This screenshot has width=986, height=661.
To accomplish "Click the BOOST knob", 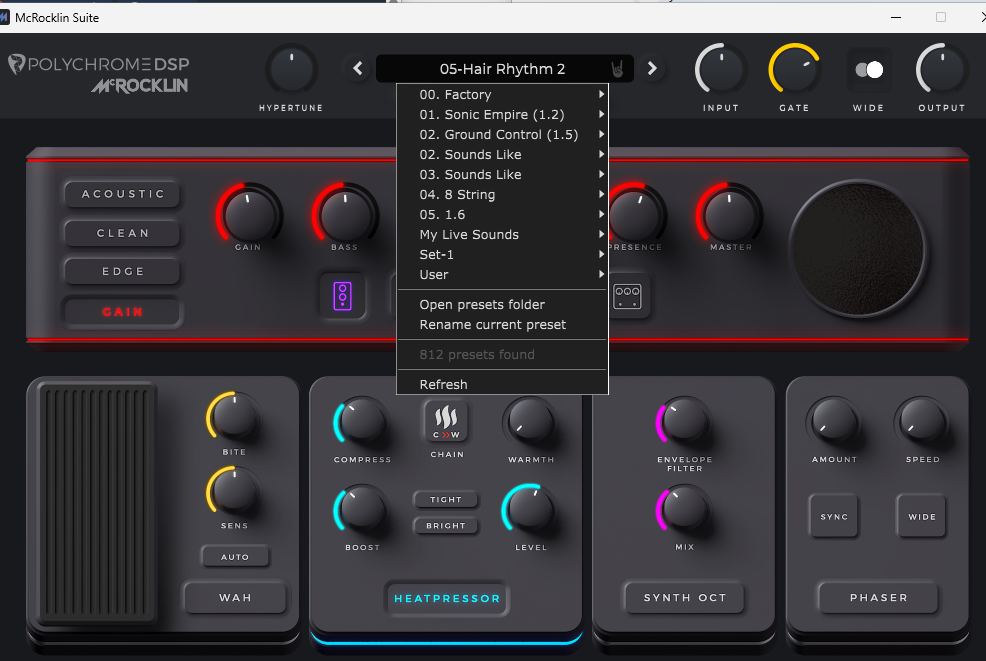I will pos(361,510).
